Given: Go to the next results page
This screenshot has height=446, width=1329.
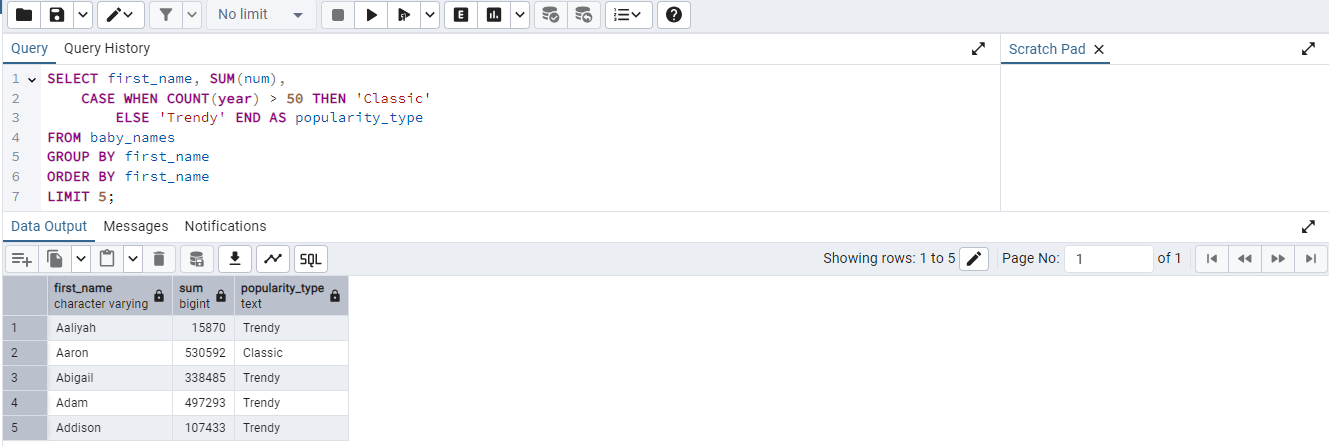Looking at the screenshot, I should click(x=1278, y=259).
